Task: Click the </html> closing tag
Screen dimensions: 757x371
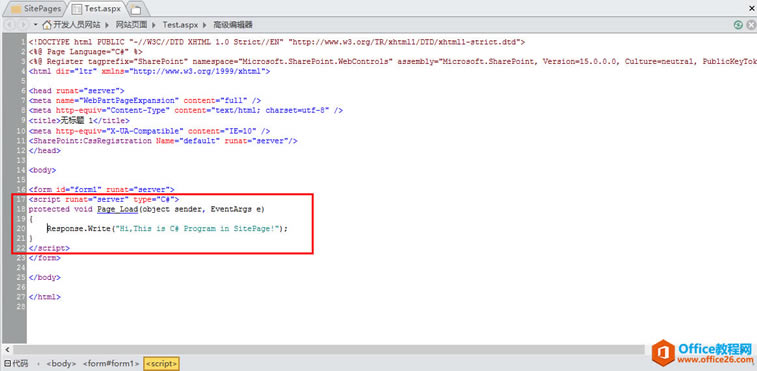Action: 44,297
